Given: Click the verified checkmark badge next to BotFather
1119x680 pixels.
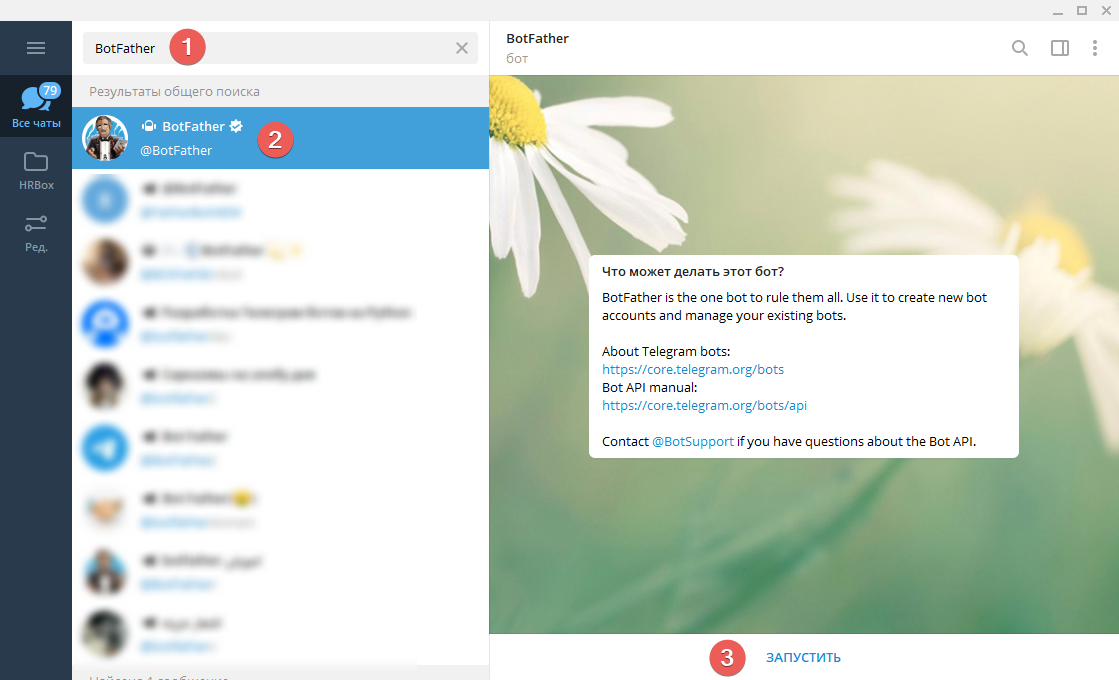Looking at the screenshot, I should click(x=236, y=126).
